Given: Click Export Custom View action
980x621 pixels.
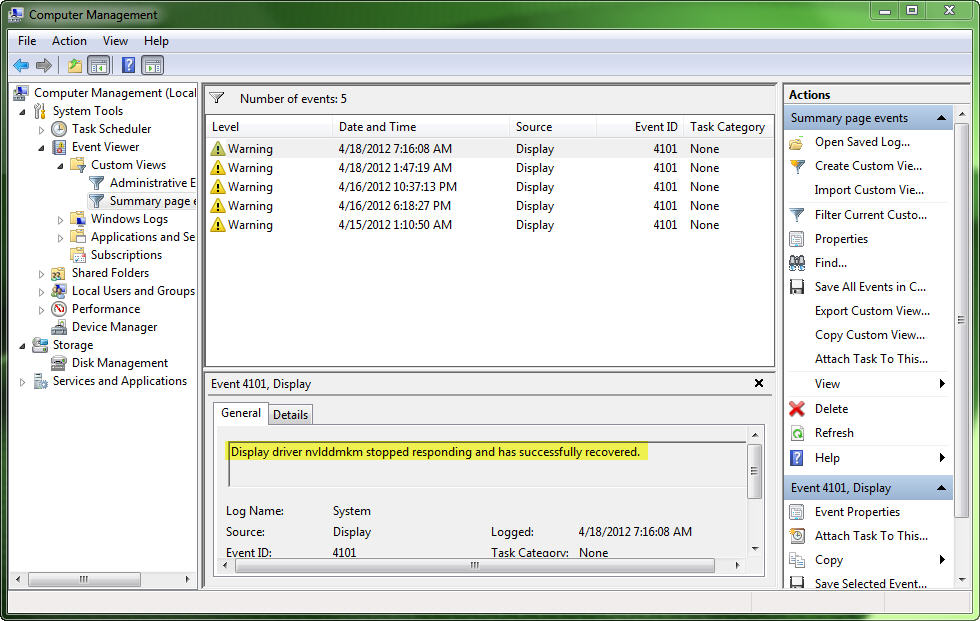Looking at the screenshot, I should coord(872,310).
